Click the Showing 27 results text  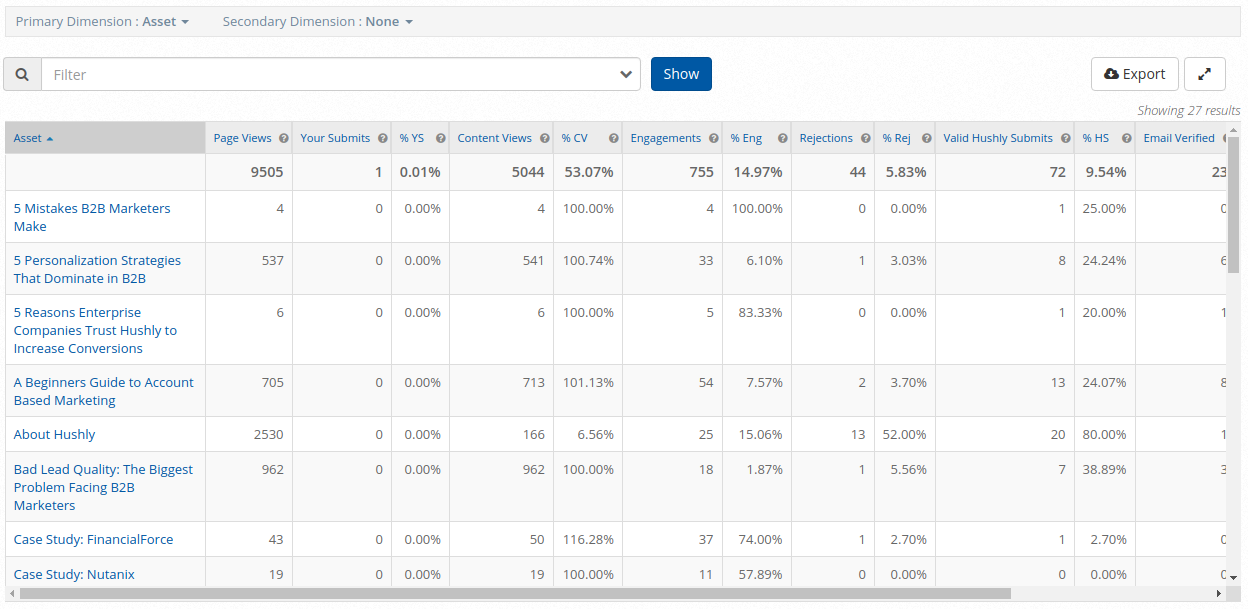pos(1188,111)
